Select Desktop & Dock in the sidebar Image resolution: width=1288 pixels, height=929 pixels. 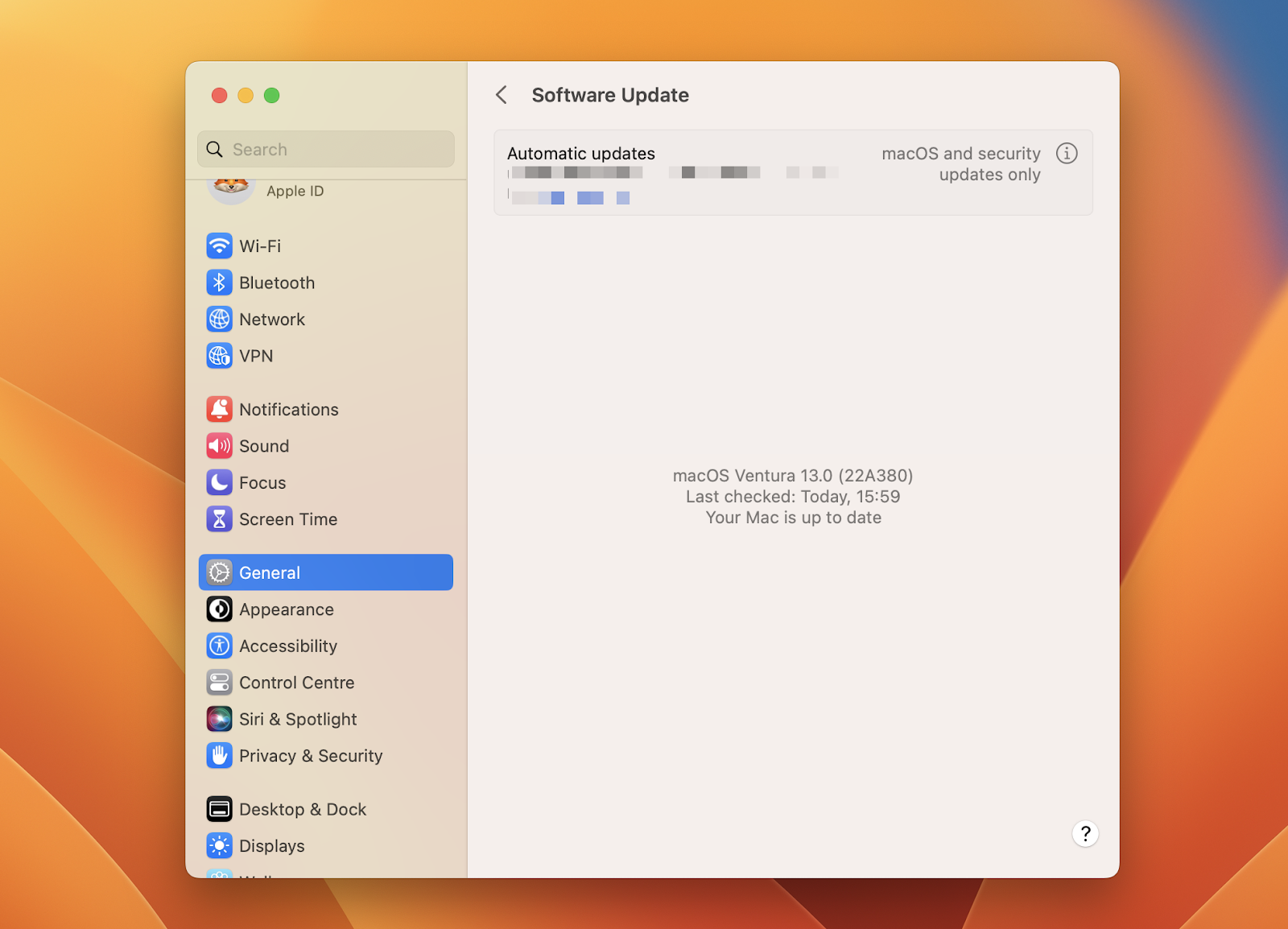point(325,809)
